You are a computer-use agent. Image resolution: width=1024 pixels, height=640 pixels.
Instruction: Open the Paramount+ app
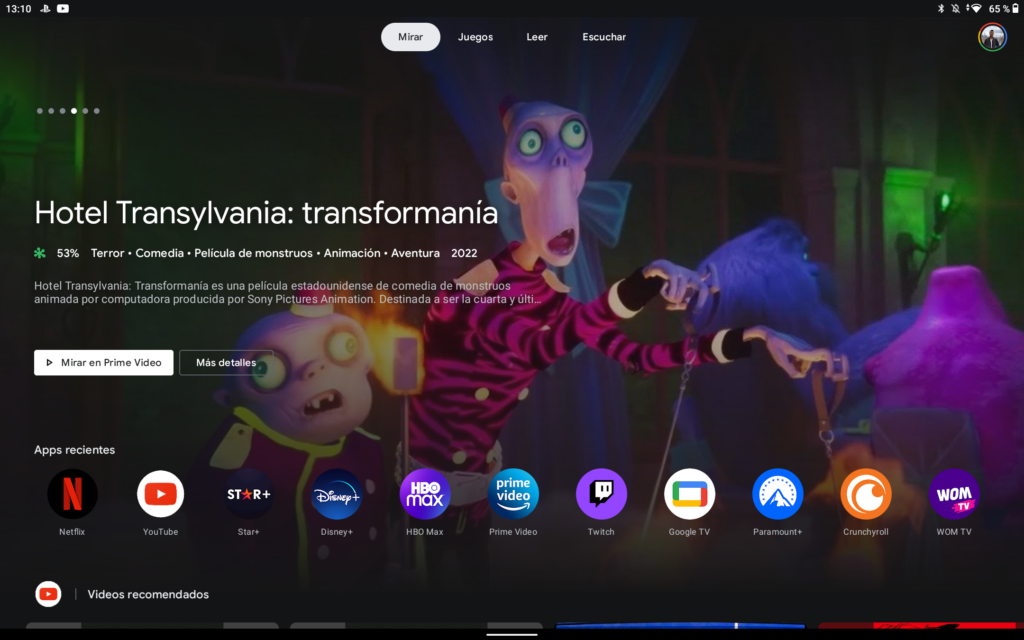point(778,494)
